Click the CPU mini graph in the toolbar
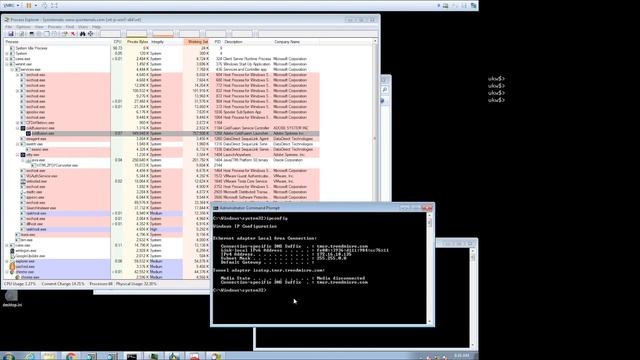Screen dimensions: 640x360 point(110,34)
